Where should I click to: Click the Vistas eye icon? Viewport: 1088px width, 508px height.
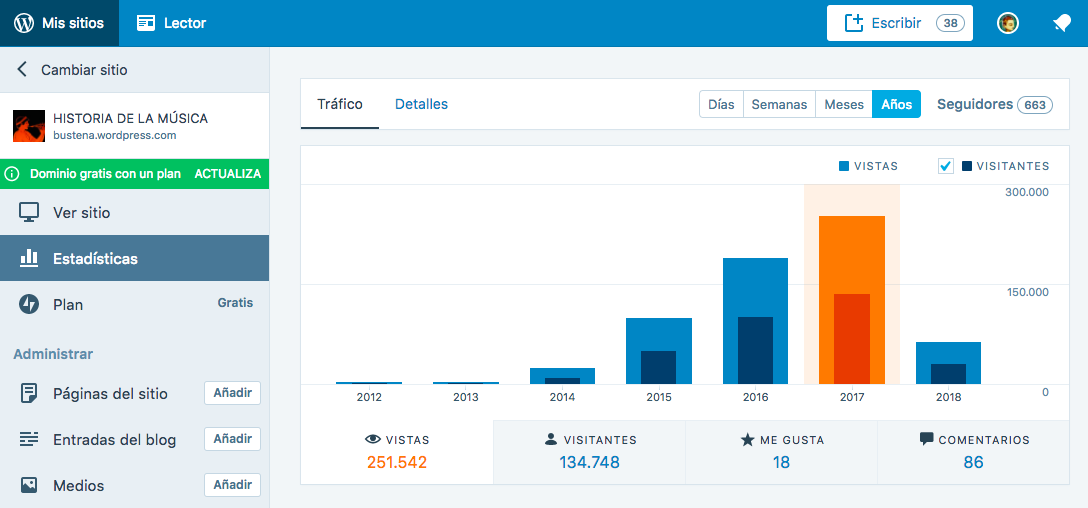[373, 439]
